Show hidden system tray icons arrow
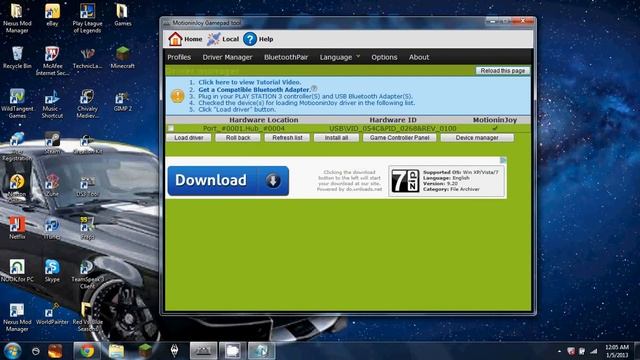The height and width of the screenshot is (360, 640). coord(559,351)
